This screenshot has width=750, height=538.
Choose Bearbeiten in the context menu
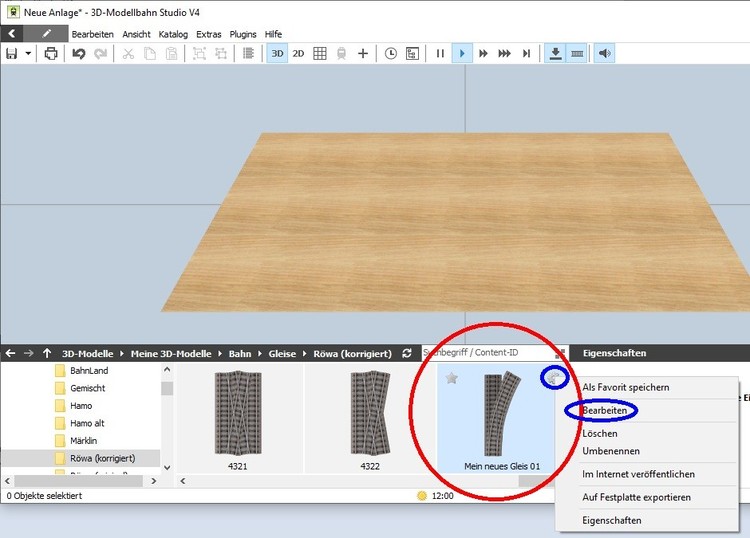pos(604,410)
